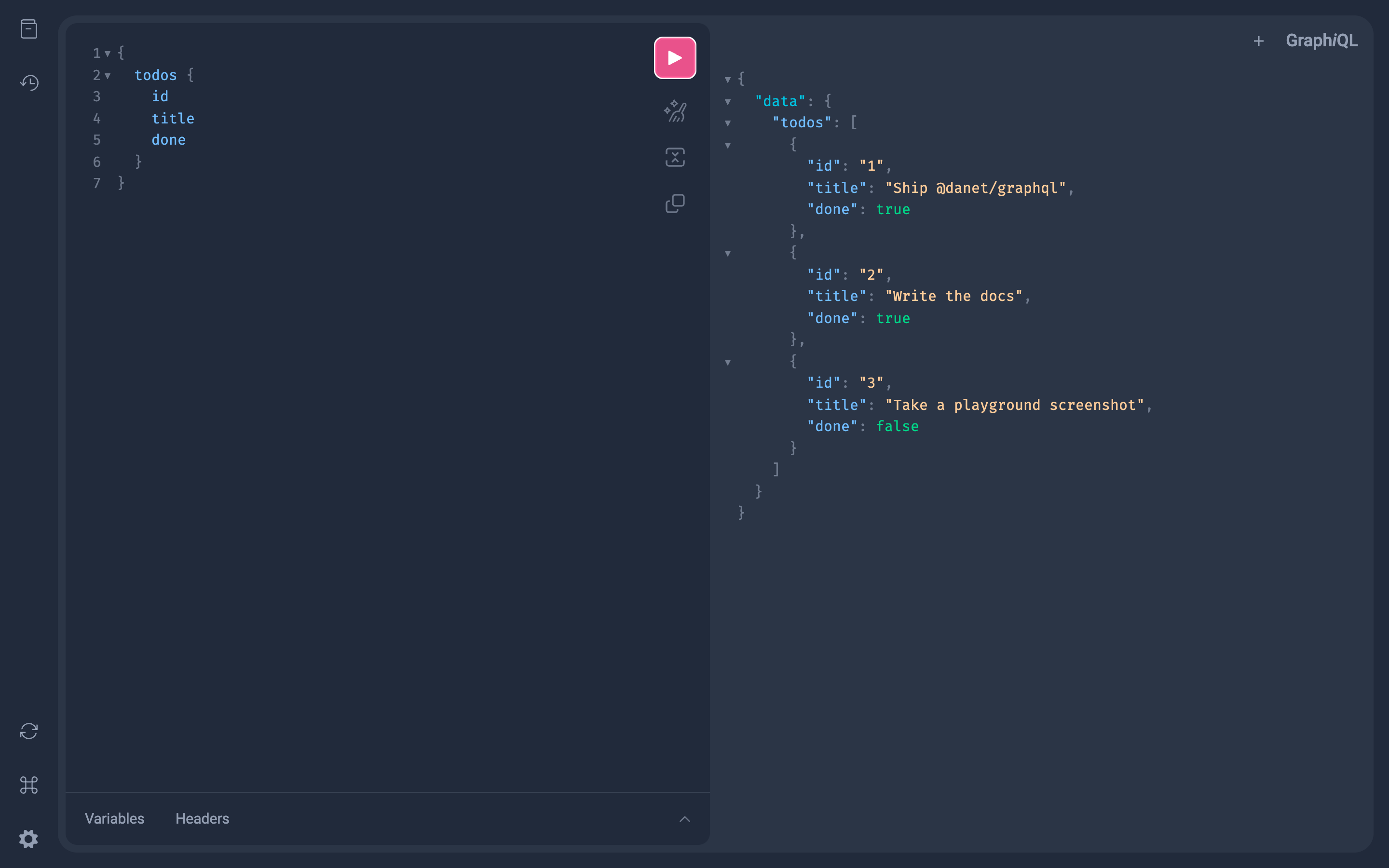Click the false value for done
This screenshot has height=868, width=1389.
point(897,427)
